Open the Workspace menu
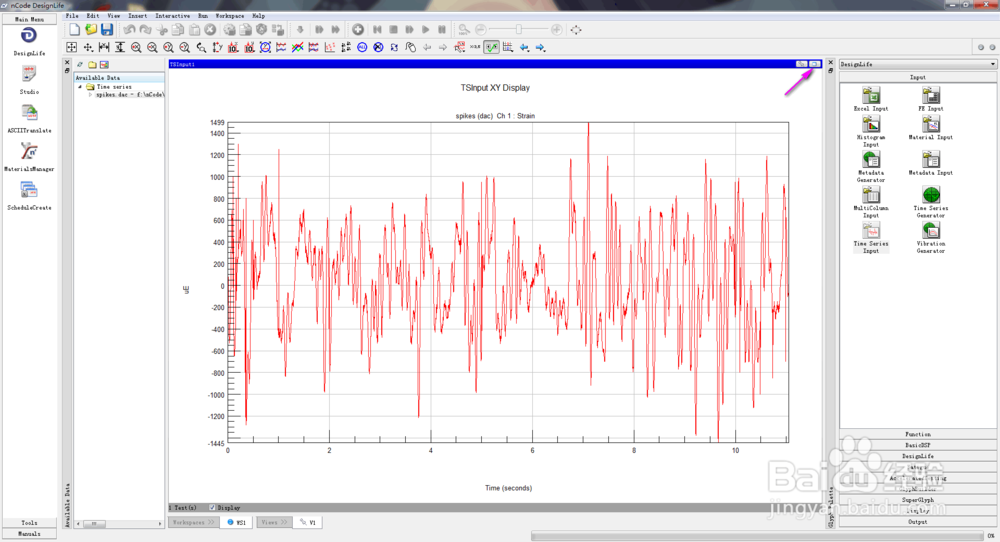The image size is (1000, 542). click(x=230, y=15)
